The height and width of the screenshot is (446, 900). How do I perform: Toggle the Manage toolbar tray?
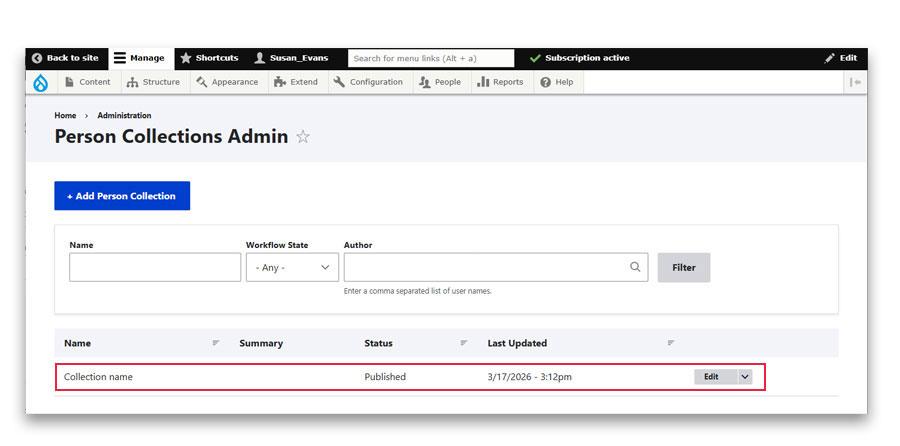139,58
